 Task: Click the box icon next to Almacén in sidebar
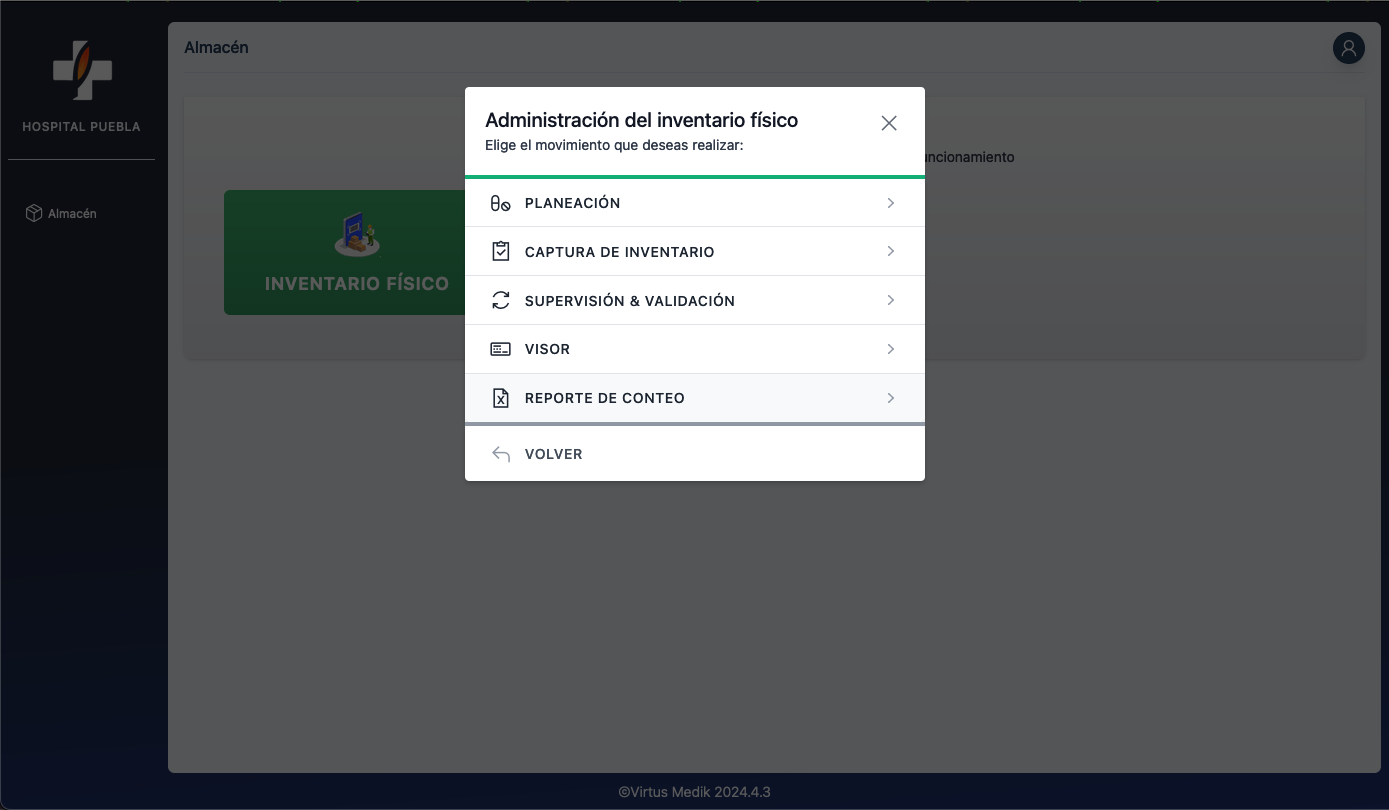(34, 213)
